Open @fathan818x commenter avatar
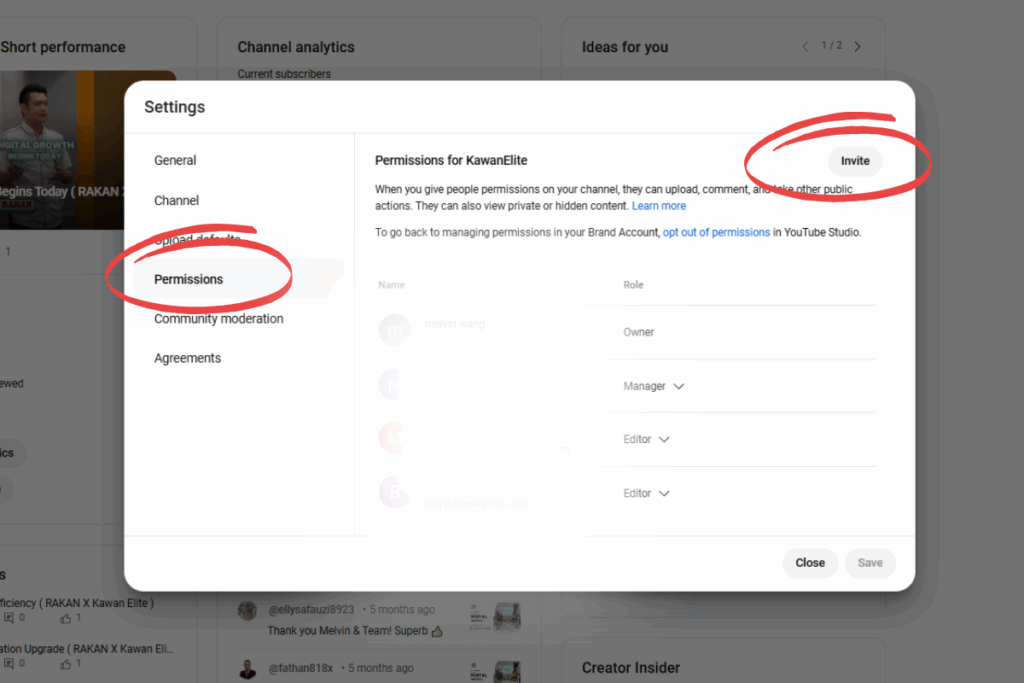Image resolution: width=1024 pixels, height=683 pixels. click(x=247, y=669)
